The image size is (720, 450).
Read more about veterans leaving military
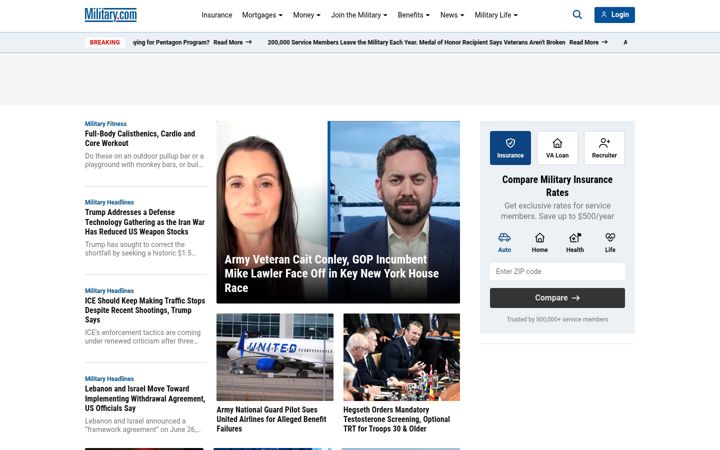[x=588, y=42]
